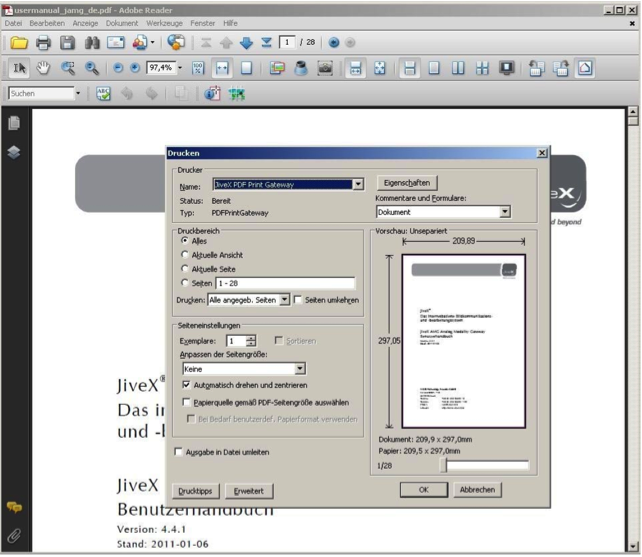Move the preview page slider
Viewport: 642px width, 557px height.
pyautogui.click(x=444, y=465)
